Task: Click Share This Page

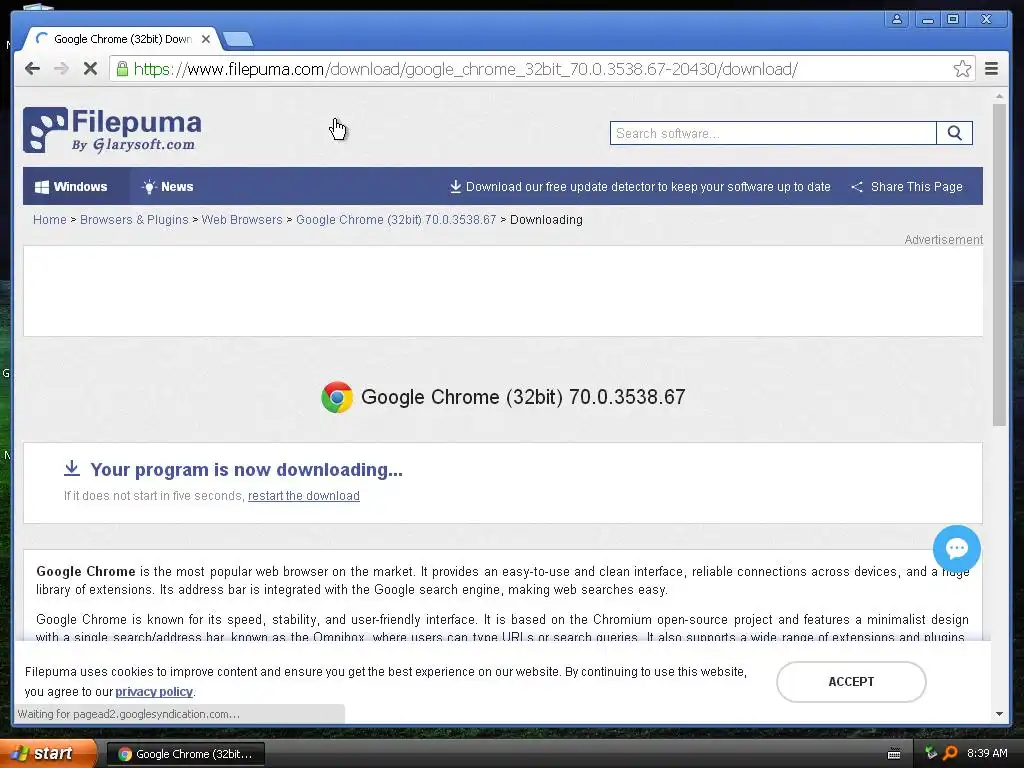Action: coord(906,187)
